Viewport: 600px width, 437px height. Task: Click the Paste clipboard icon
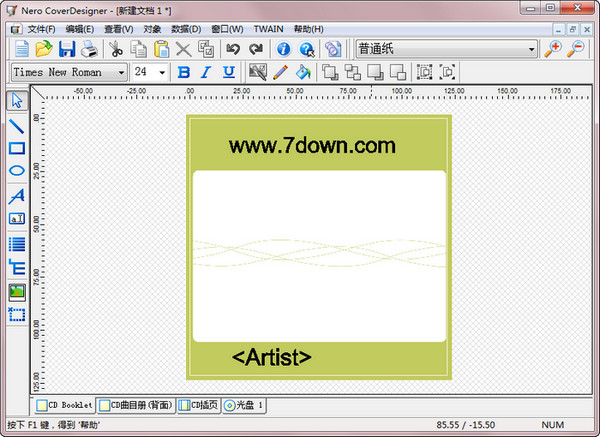point(161,49)
